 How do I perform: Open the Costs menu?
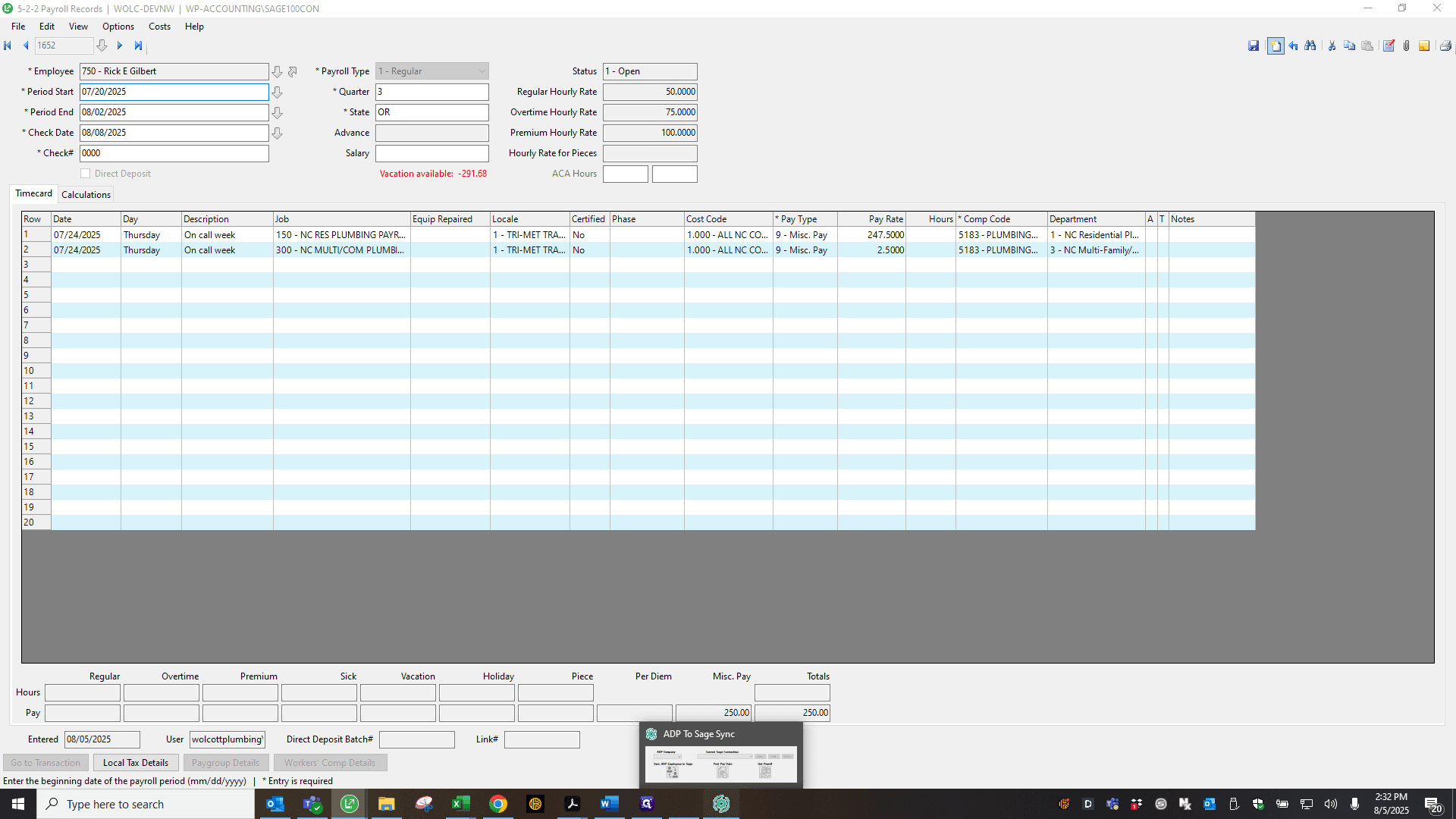coord(159,27)
